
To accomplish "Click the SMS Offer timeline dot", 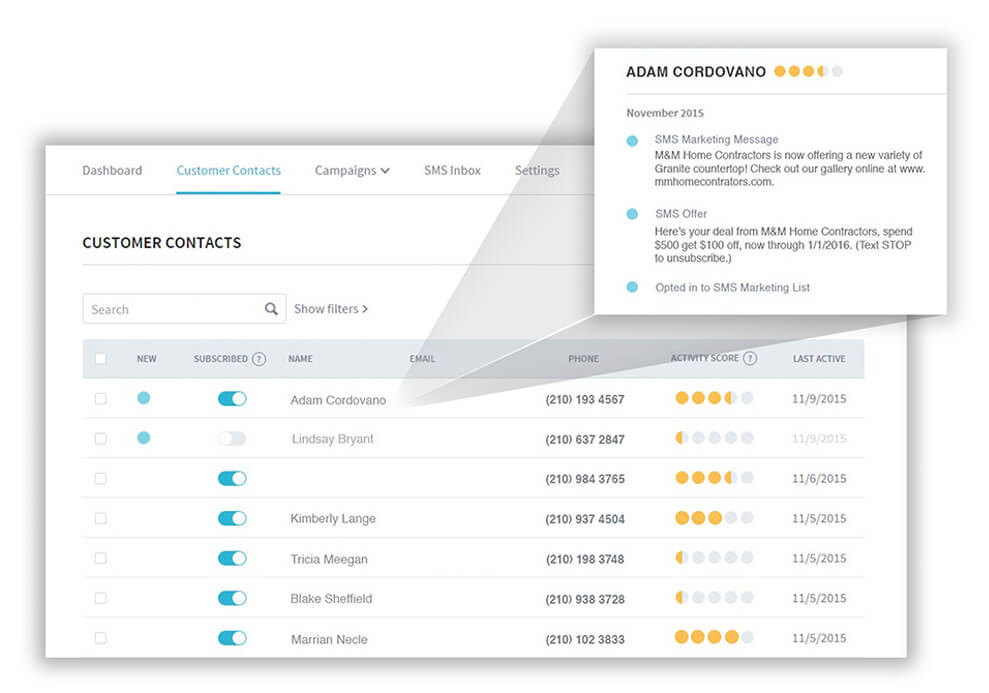I will [x=632, y=214].
